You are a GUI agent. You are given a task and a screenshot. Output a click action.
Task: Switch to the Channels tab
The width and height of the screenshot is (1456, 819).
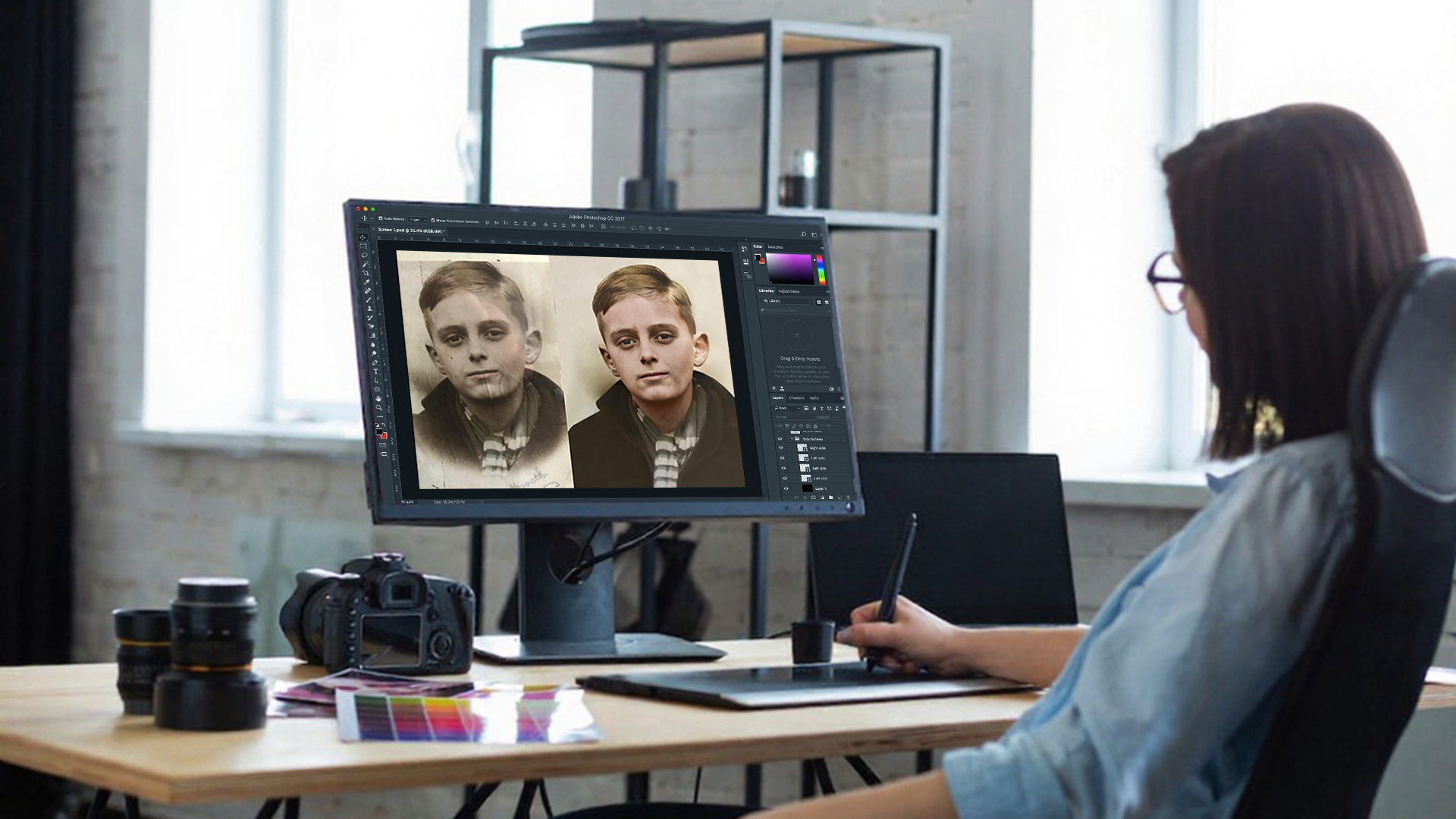click(x=796, y=398)
